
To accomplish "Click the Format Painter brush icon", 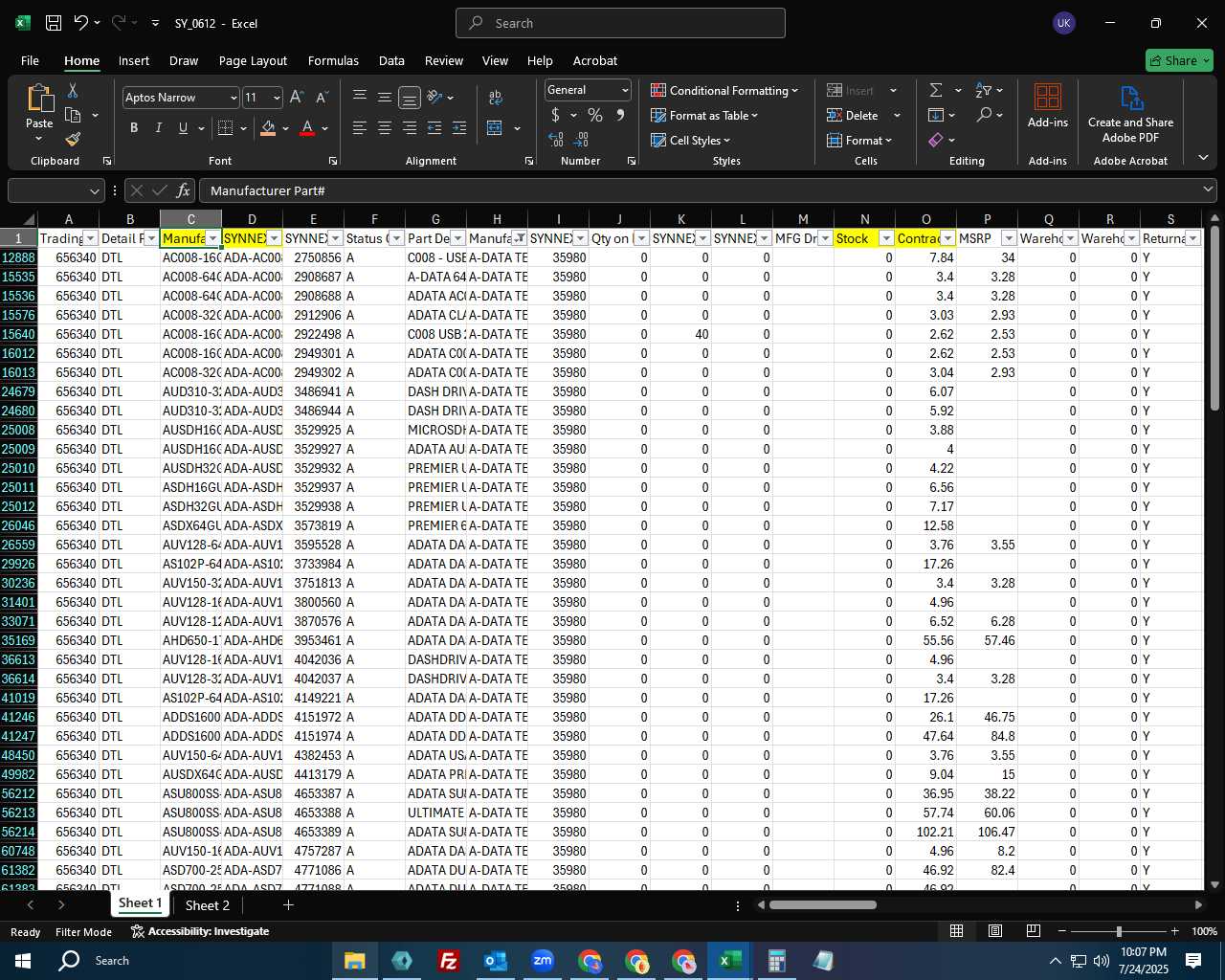I will pyautogui.click(x=73, y=139).
